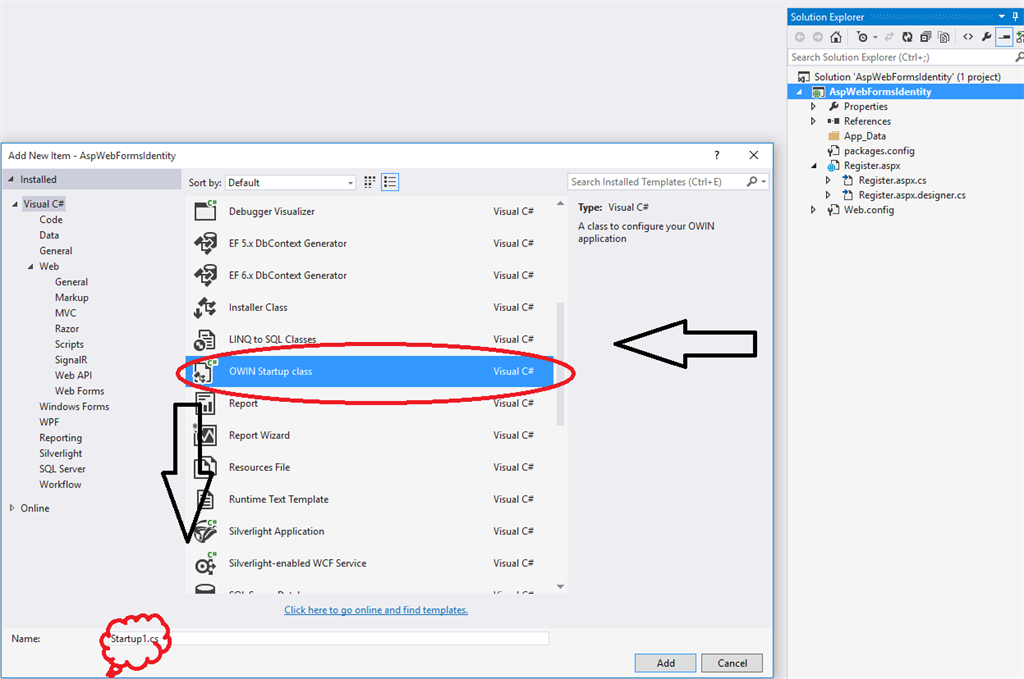Select WPF template category
This screenshot has width=1024, height=679.
tap(49, 422)
